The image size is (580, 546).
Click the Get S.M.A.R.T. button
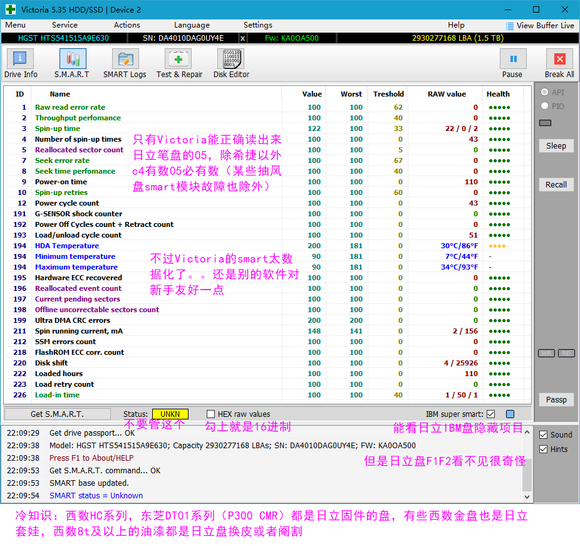pyautogui.click(x=57, y=414)
